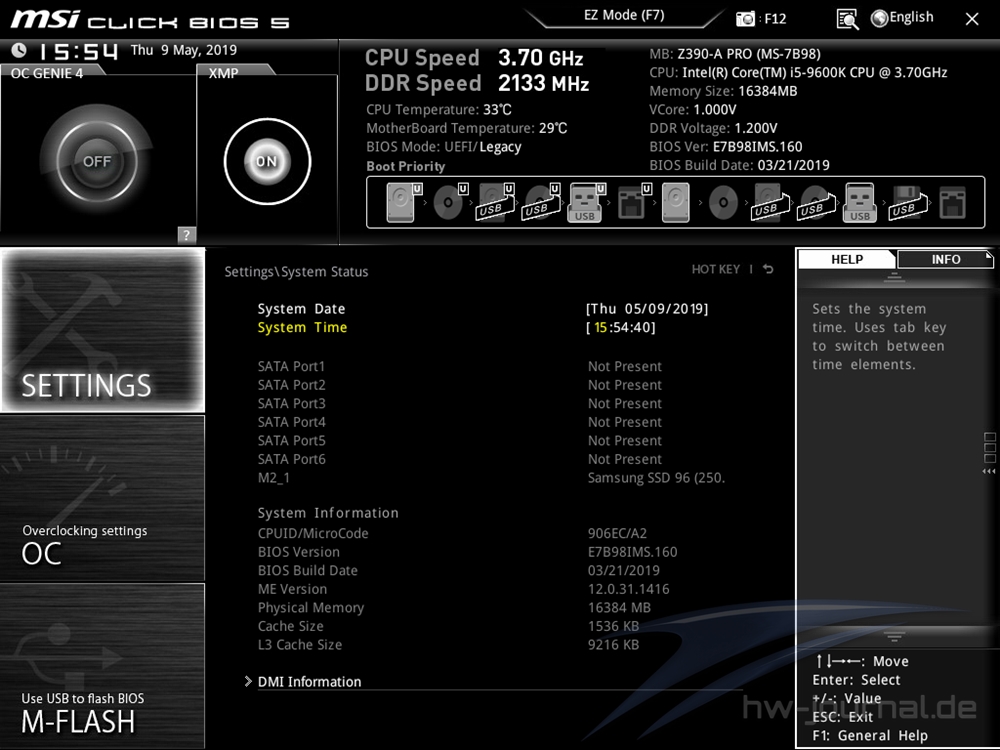Click the HOT KEY button

[x=716, y=269]
